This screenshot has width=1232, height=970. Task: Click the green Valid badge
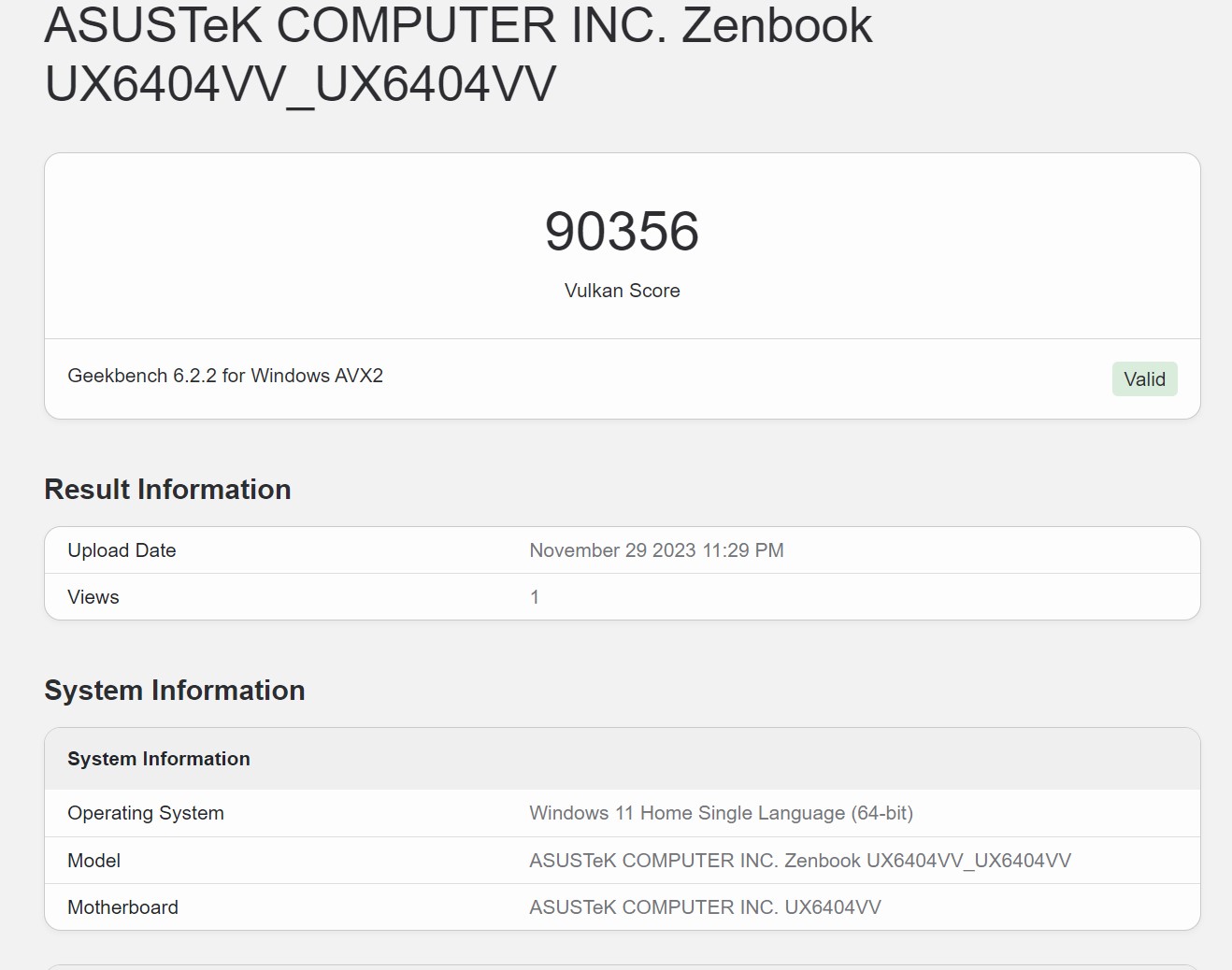point(1144,379)
